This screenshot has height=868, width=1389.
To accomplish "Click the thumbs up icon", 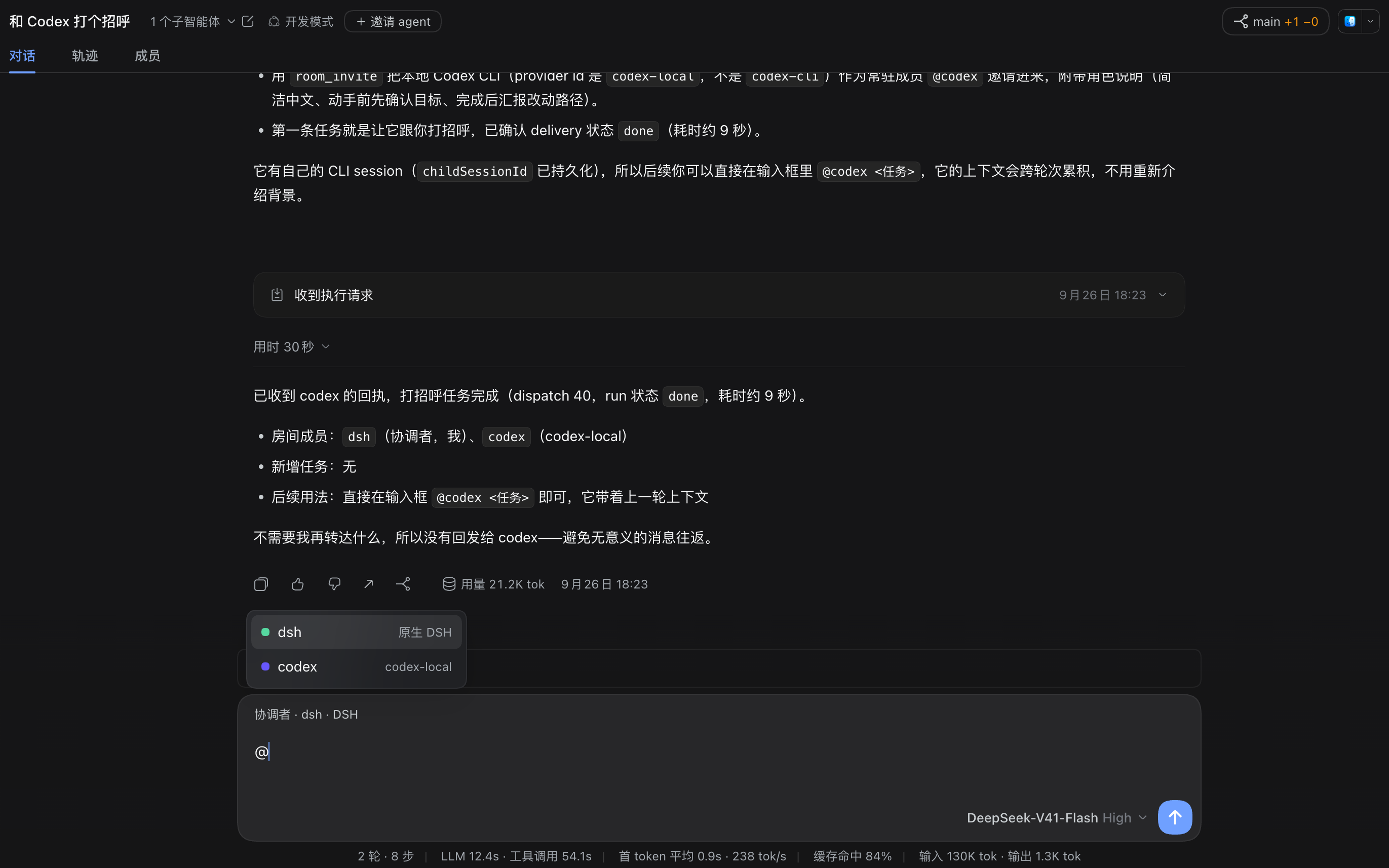I will tap(297, 584).
